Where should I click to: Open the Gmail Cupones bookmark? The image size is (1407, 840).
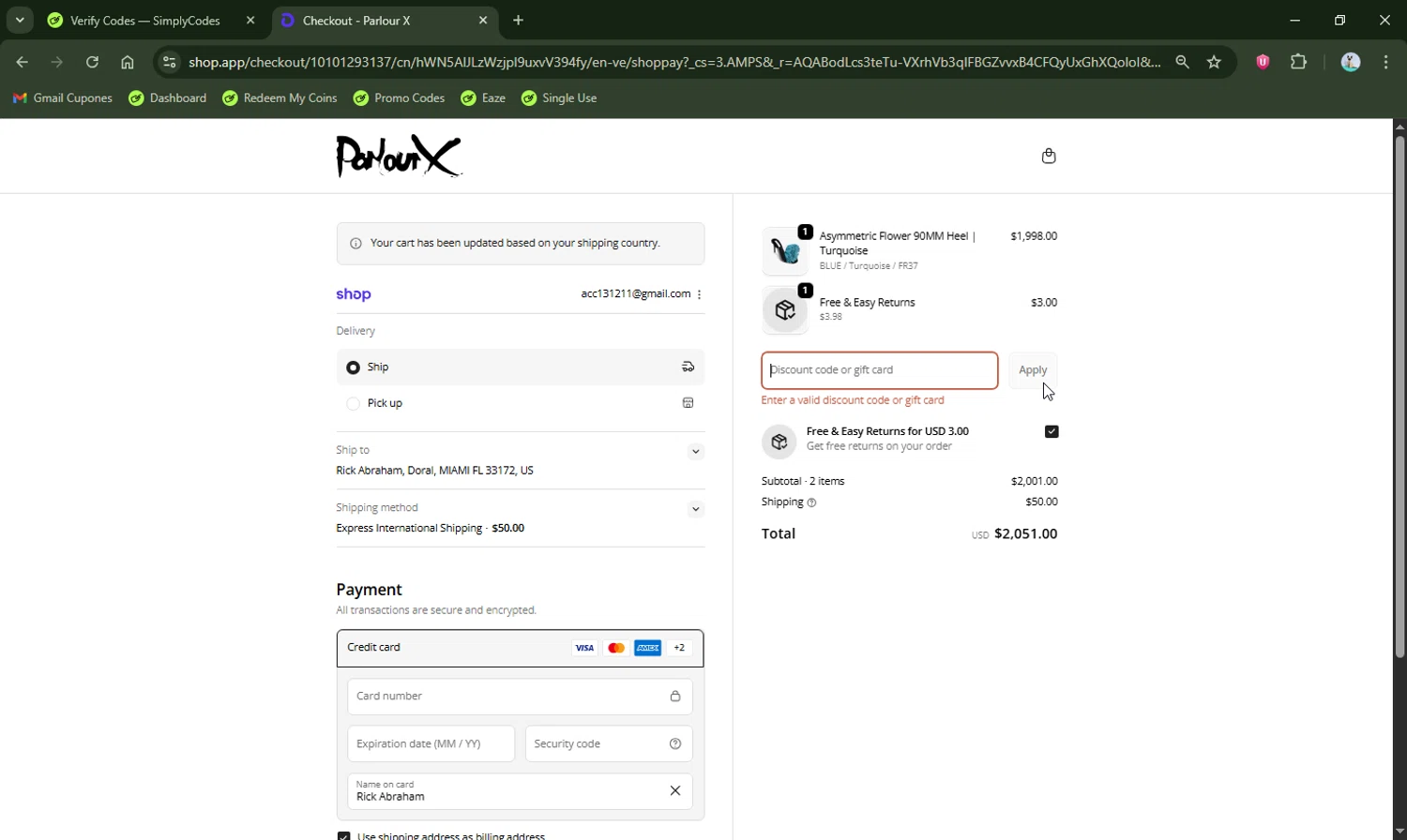pos(62,98)
